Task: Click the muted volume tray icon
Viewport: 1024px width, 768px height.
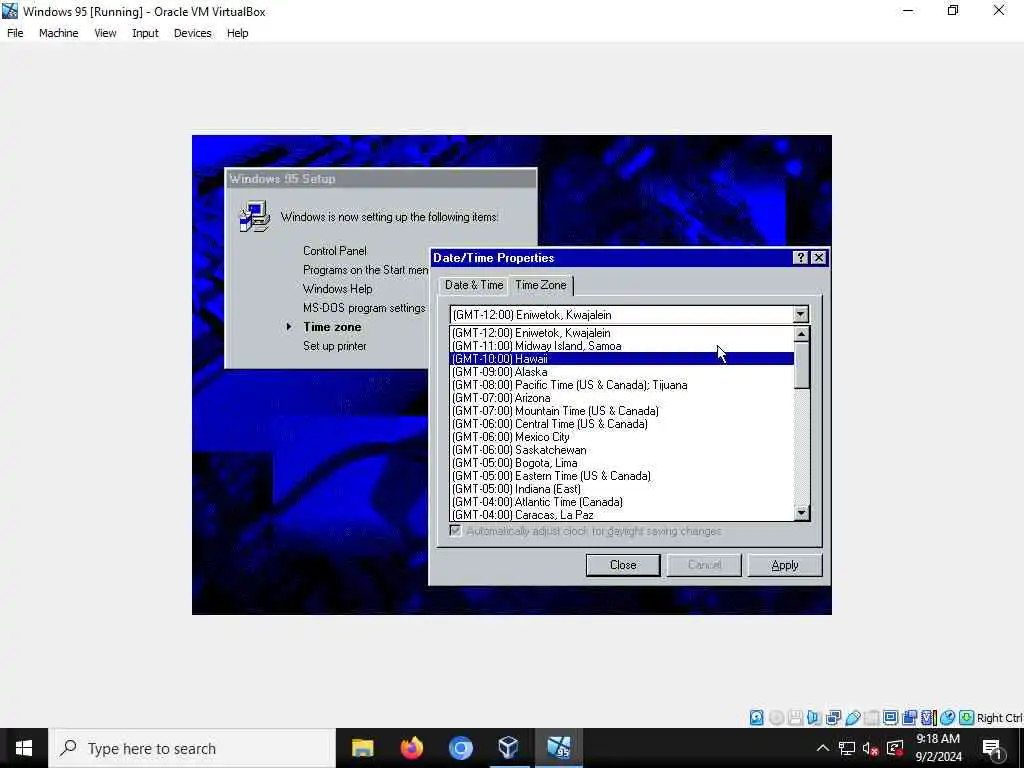Action: [871, 748]
